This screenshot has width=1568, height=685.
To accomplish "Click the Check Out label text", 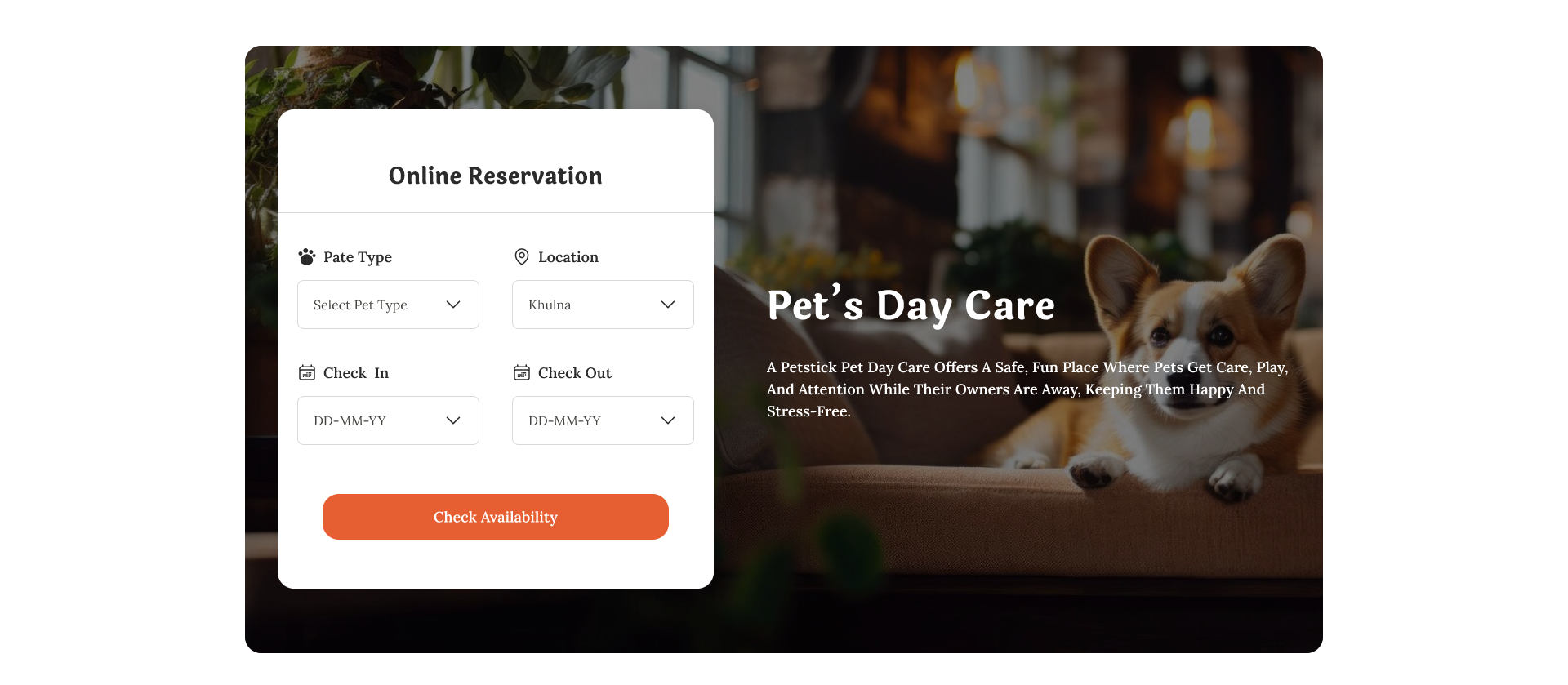I will (575, 373).
